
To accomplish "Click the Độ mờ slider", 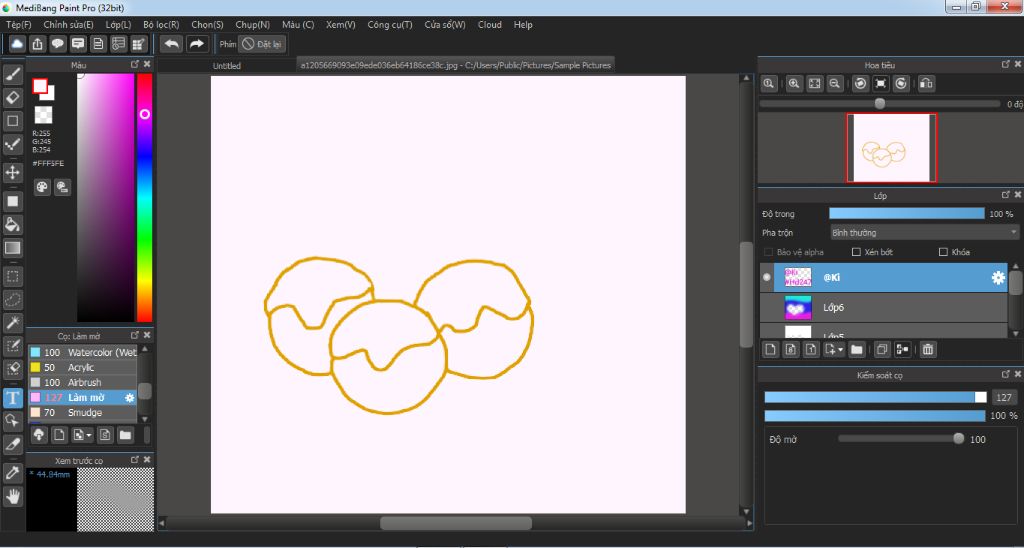I will click(x=901, y=439).
